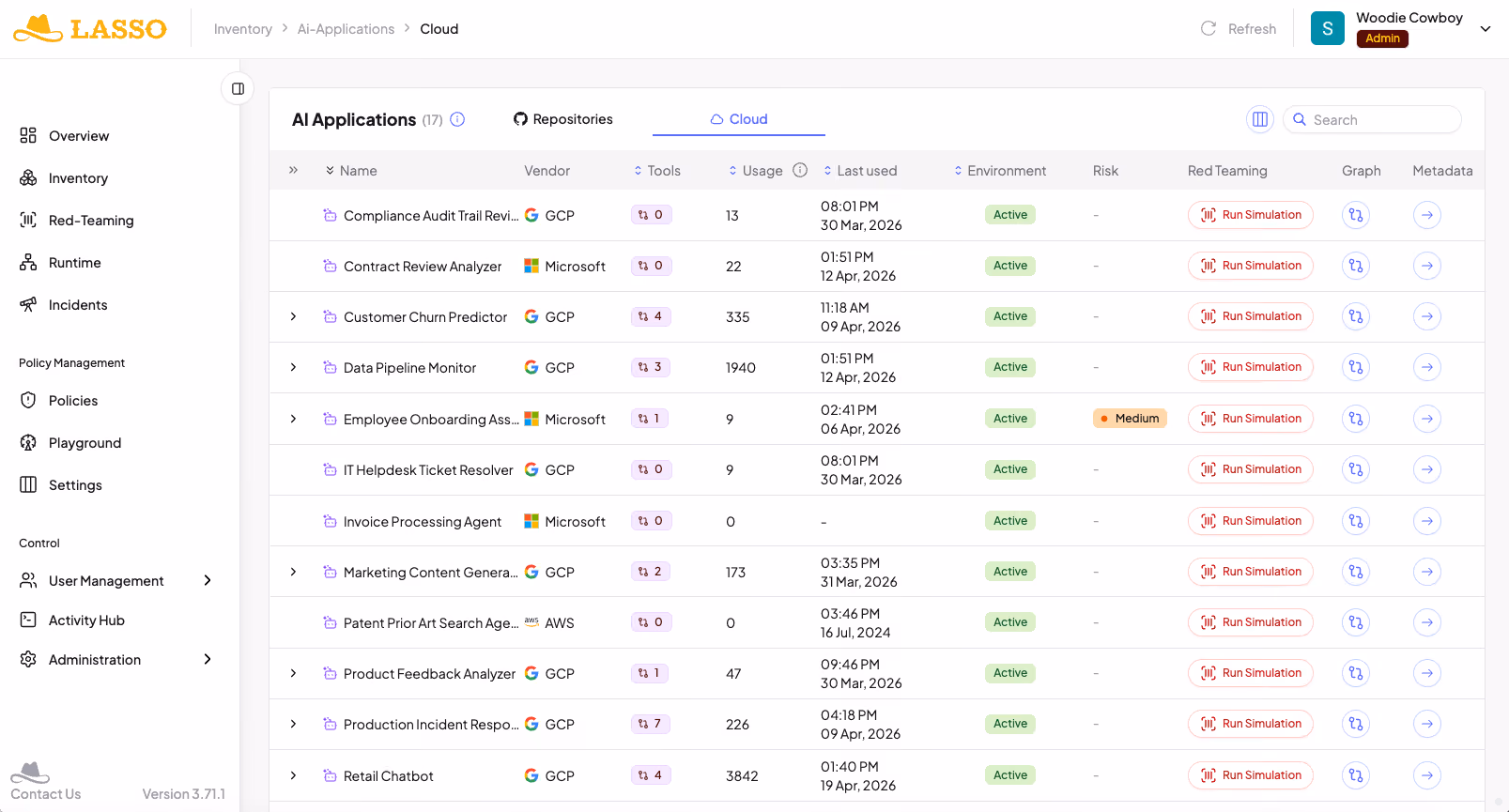Run Simulation for Contract Review Analyzer
The width and height of the screenshot is (1509, 812).
(x=1250, y=266)
